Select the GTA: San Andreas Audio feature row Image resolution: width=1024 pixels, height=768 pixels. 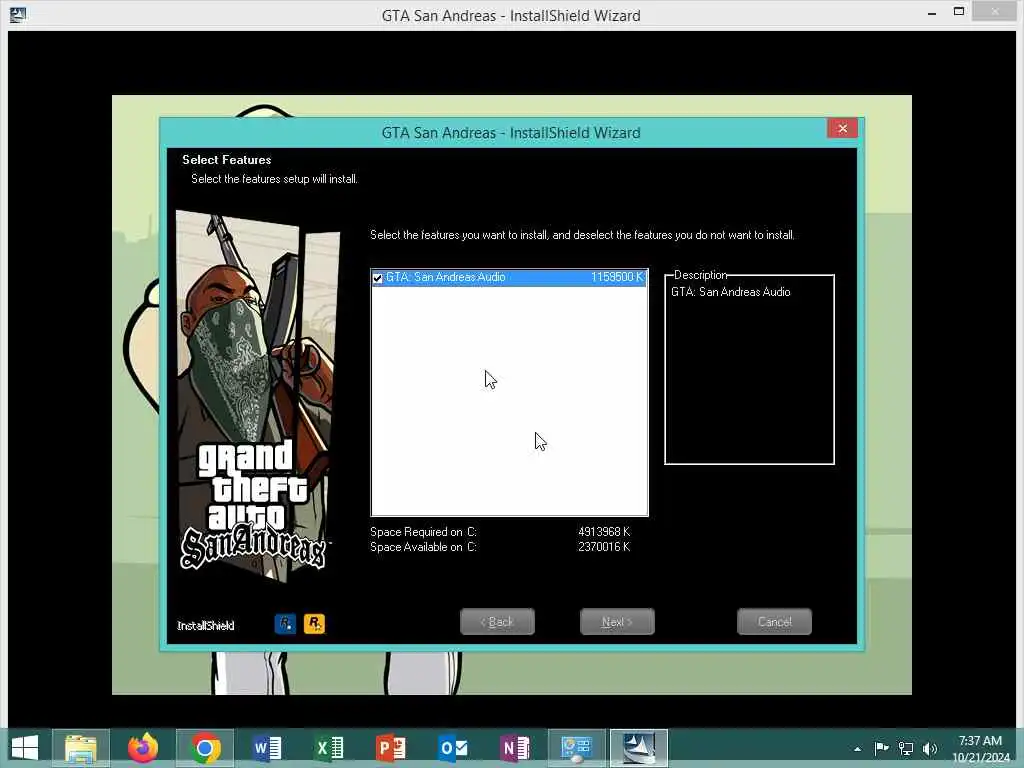[509, 278]
